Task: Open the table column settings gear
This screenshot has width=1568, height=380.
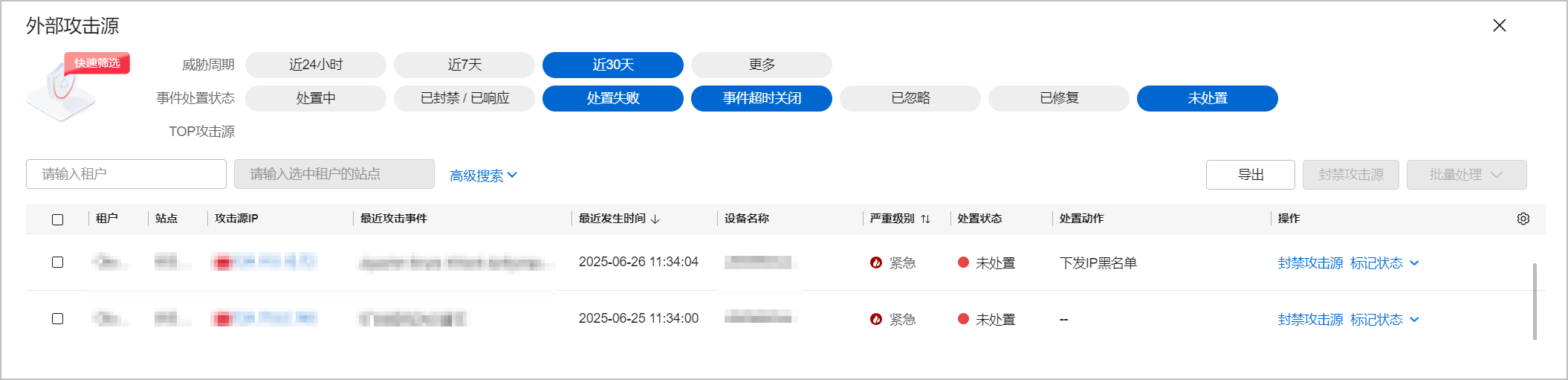Action: 1523,219
